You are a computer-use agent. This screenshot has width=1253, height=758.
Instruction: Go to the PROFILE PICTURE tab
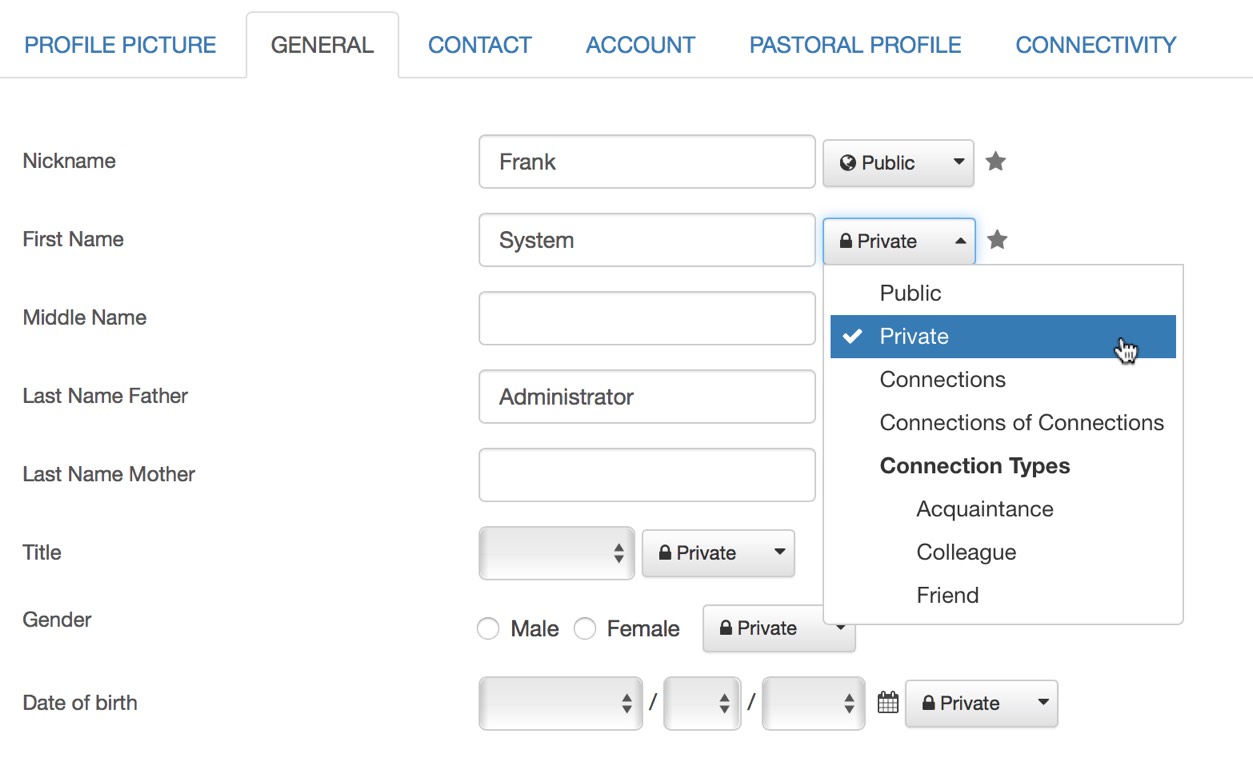[120, 45]
